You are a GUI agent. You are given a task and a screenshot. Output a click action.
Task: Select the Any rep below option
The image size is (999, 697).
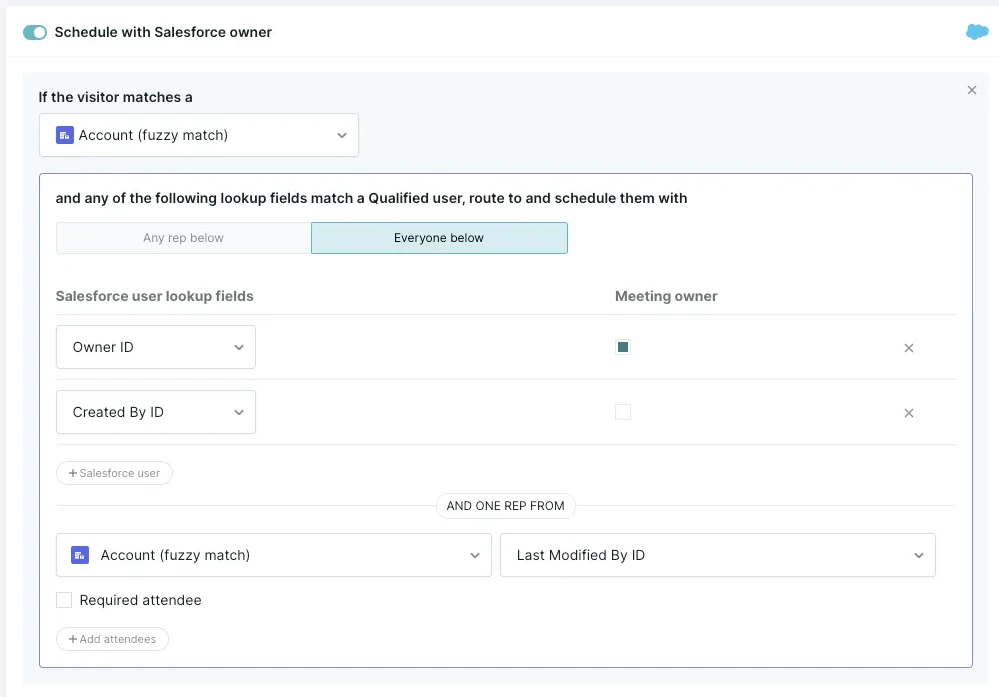tap(183, 238)
